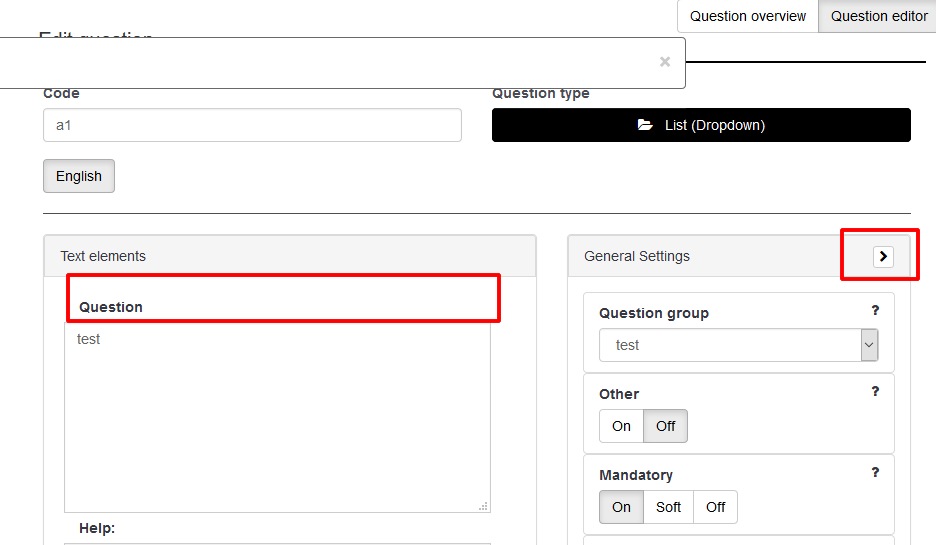Set Mandatory to Off
This screenshot has height=545, width=936.
pyautogui.click(x=715, y=507)
